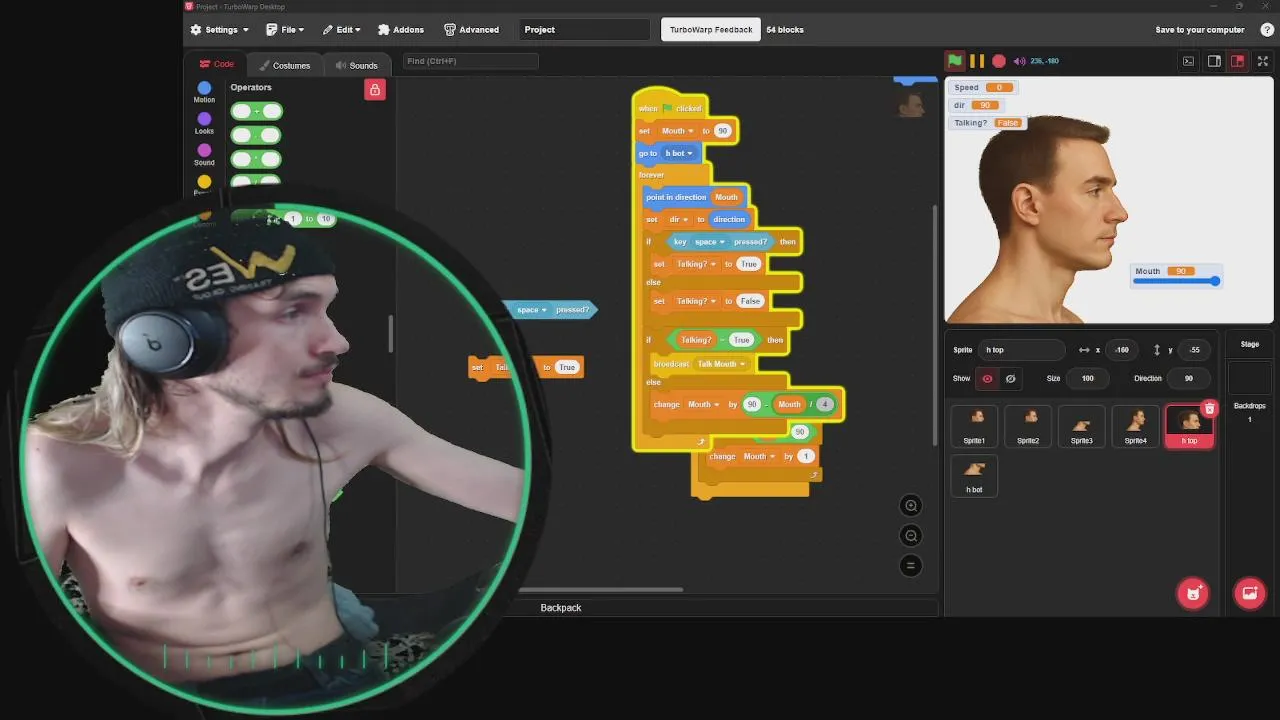Select the Sound block category
This screenshot has height=720, width=1280.
point(204,155)
